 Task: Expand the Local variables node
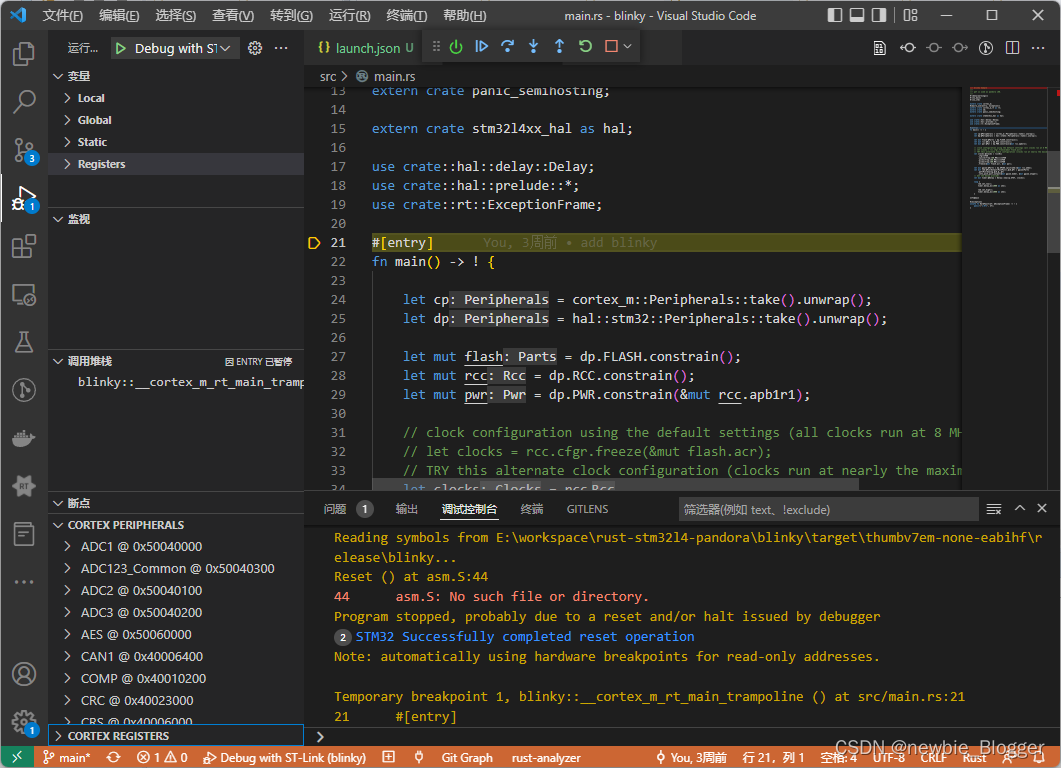coord(67,98)
